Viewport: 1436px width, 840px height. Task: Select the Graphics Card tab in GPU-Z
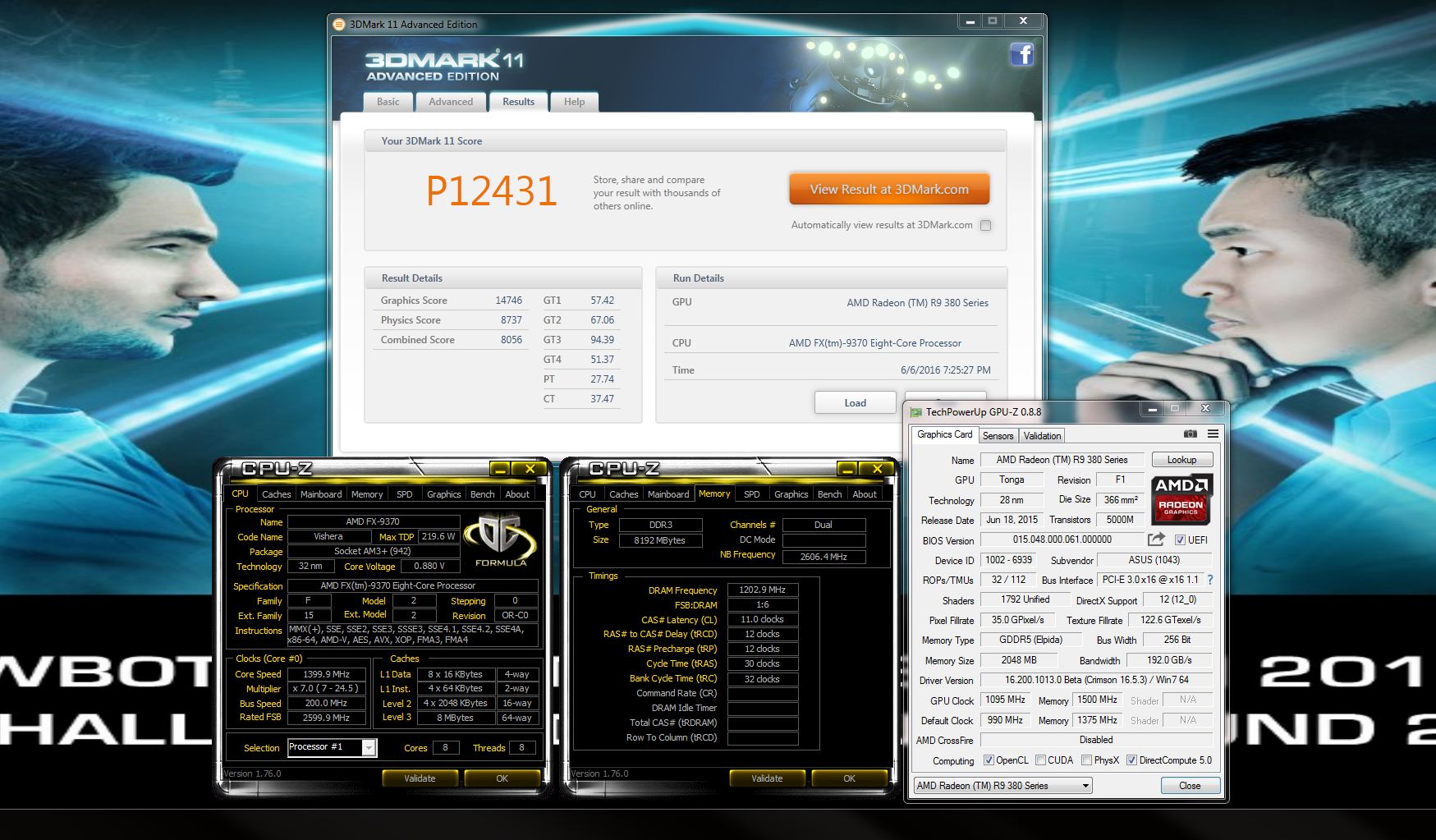click(x=944, y=434)
